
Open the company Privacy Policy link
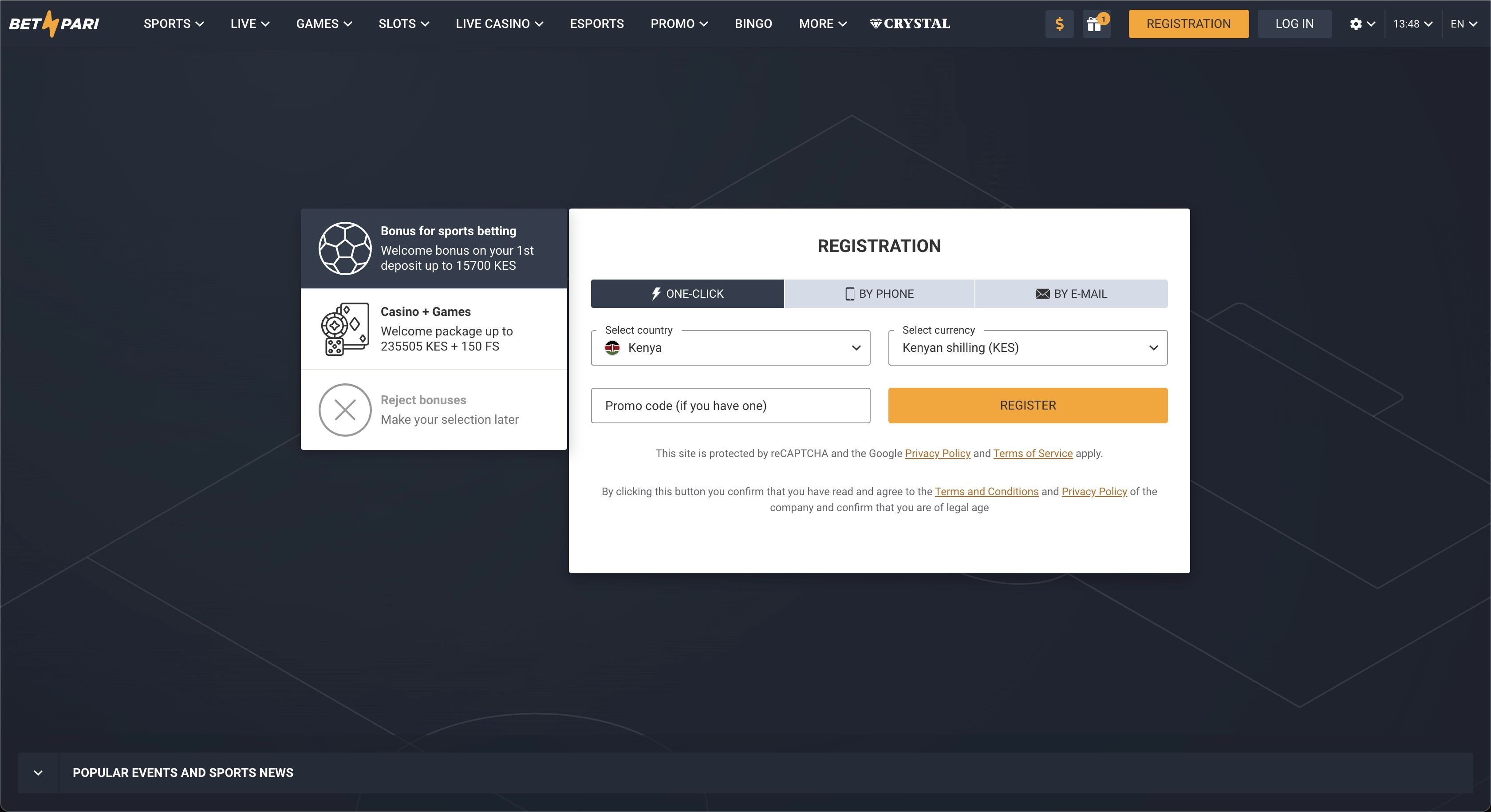1095,491
